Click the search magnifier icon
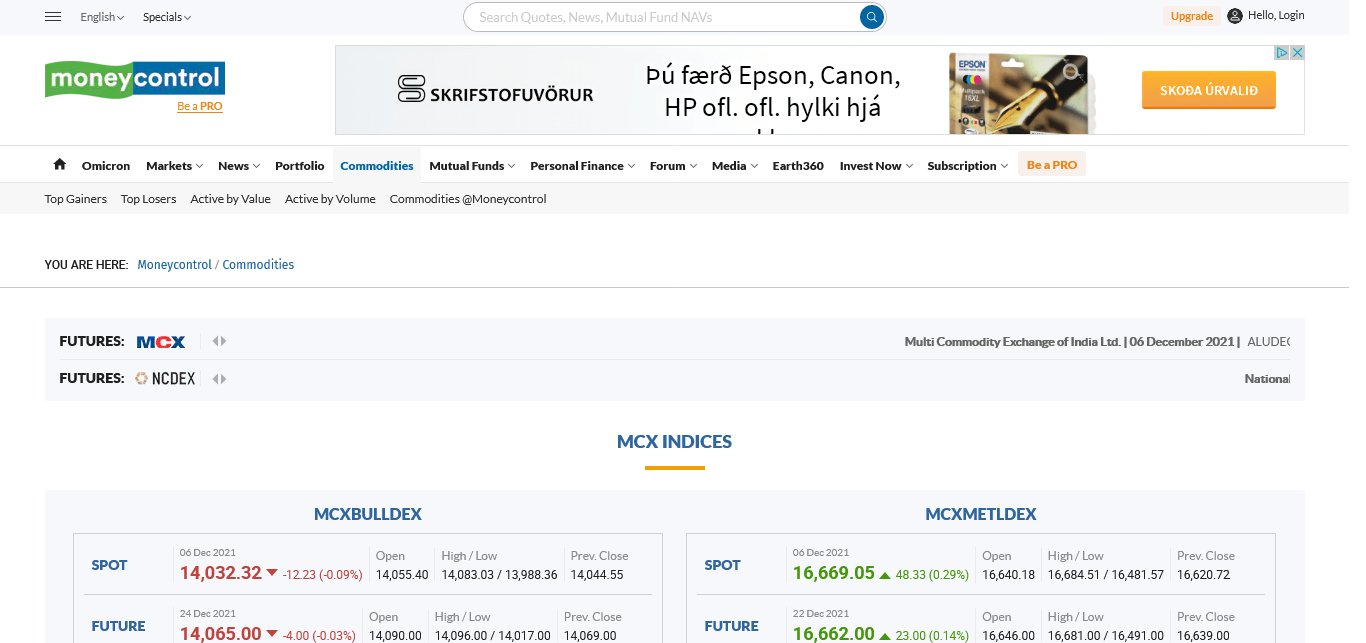 point(872,17)
